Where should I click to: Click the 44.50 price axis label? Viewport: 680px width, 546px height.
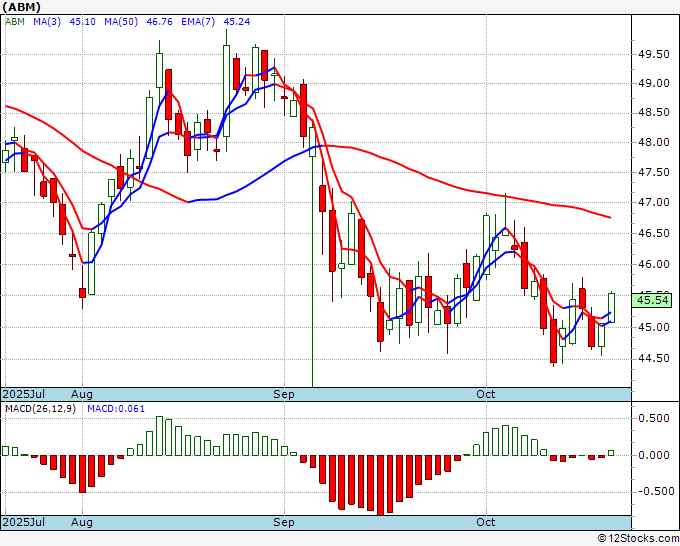coord(654,359)
